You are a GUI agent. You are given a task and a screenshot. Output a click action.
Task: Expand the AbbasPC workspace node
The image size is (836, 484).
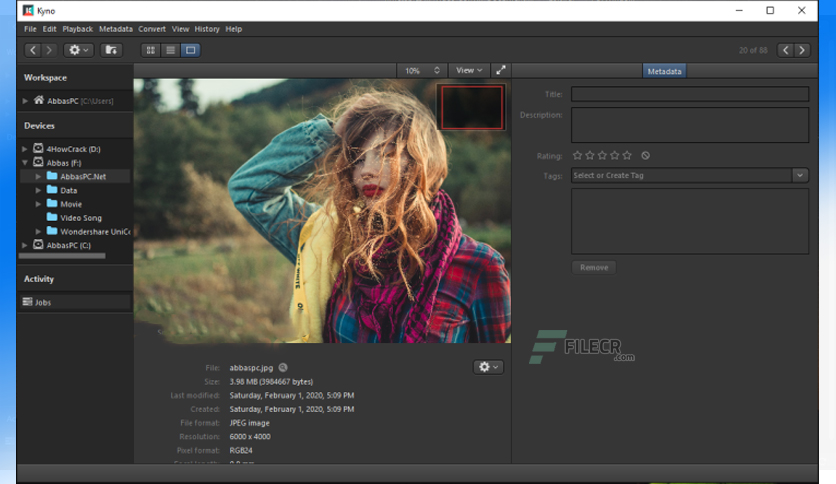(25, 101)
